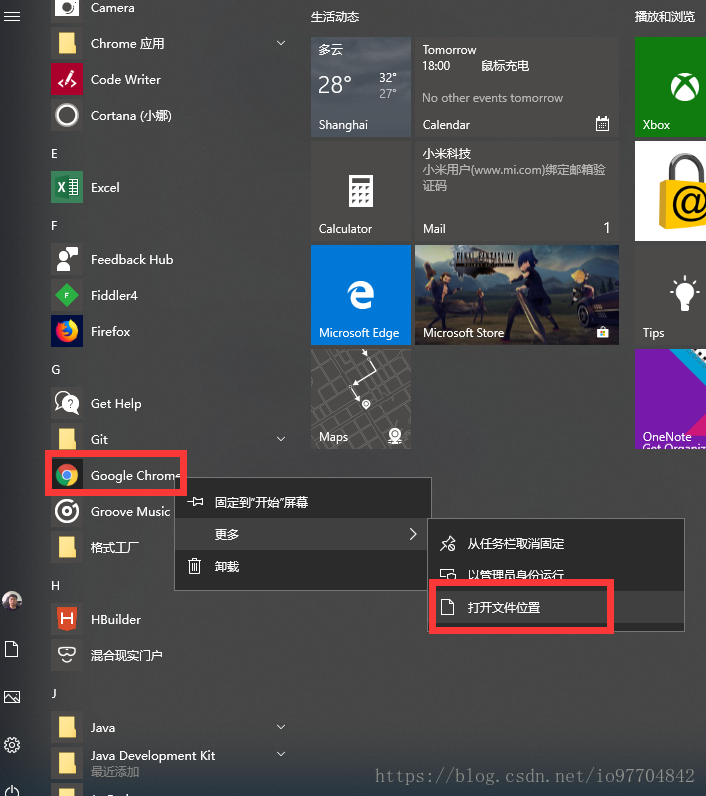Select 卸载 from the context menu
Viewport: 706px width, 796px height.
coord(303,566)
